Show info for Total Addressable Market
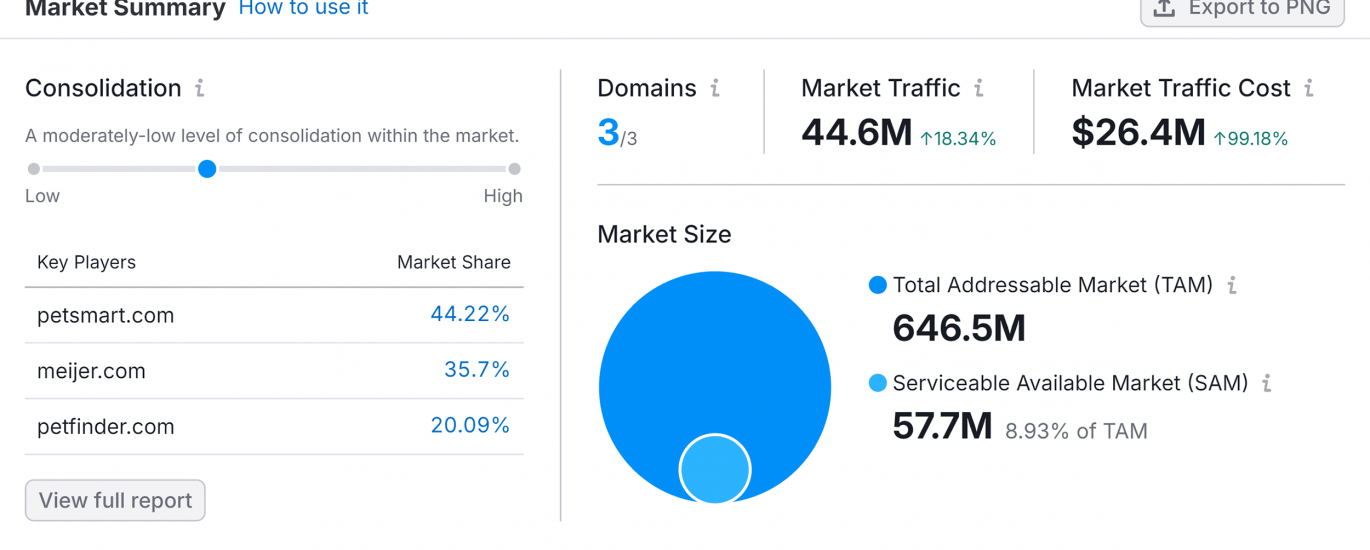 [x=1232, y=286]
